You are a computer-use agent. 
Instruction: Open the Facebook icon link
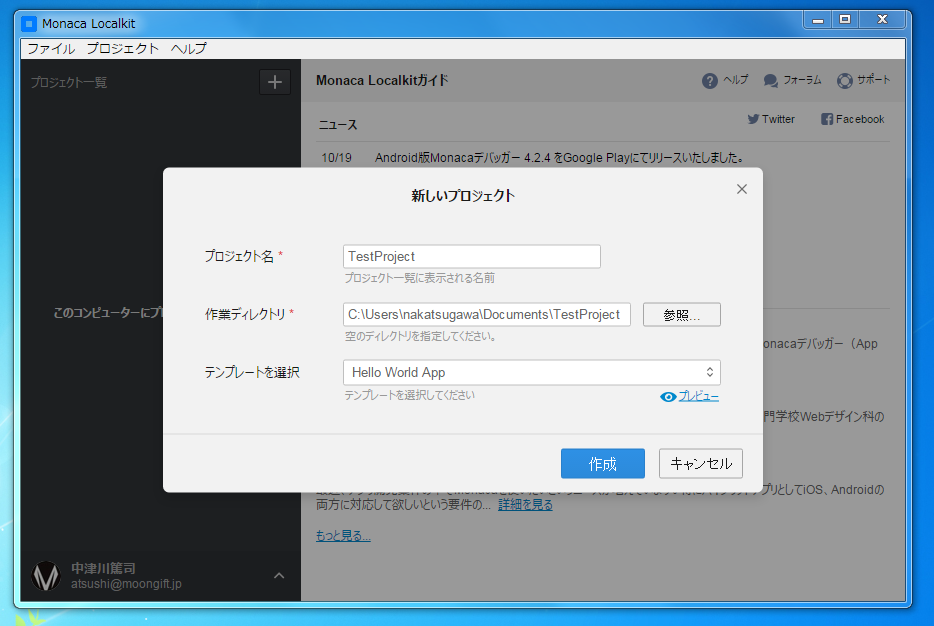click(827, 119)
